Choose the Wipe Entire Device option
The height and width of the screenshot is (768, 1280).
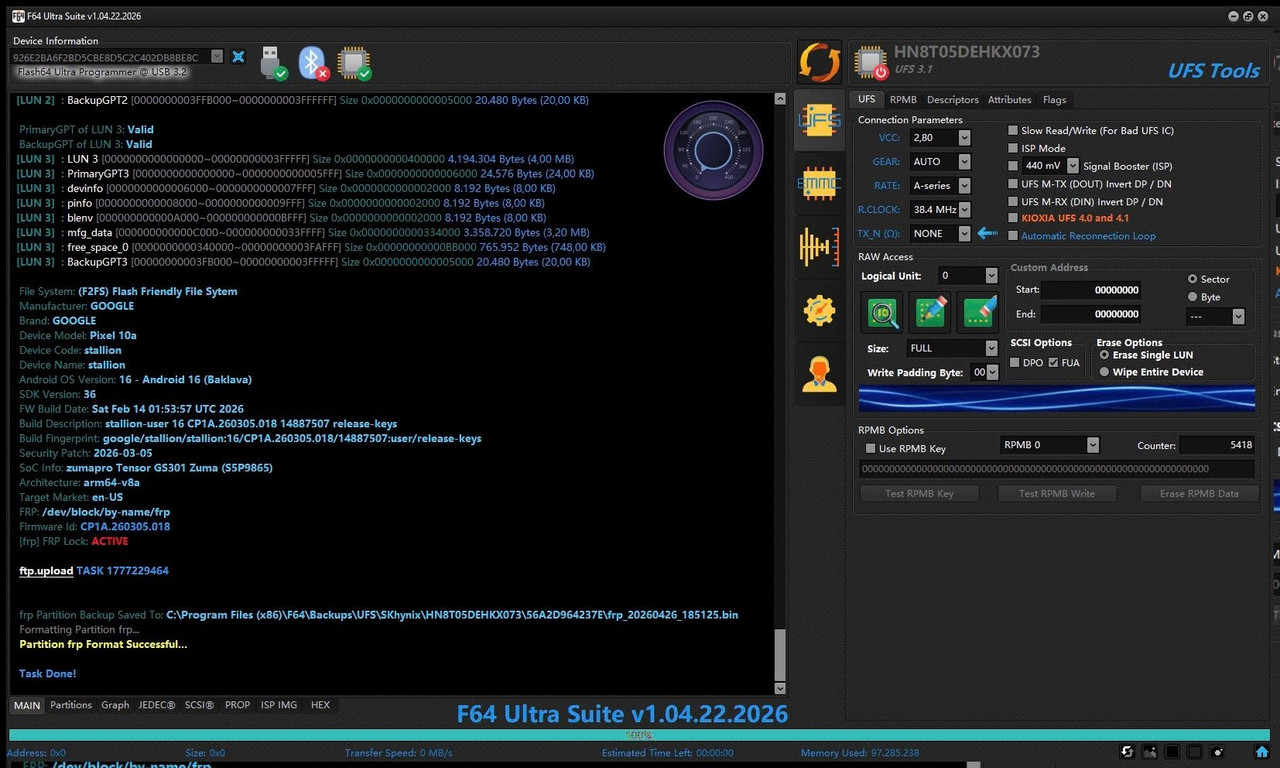1104,372
